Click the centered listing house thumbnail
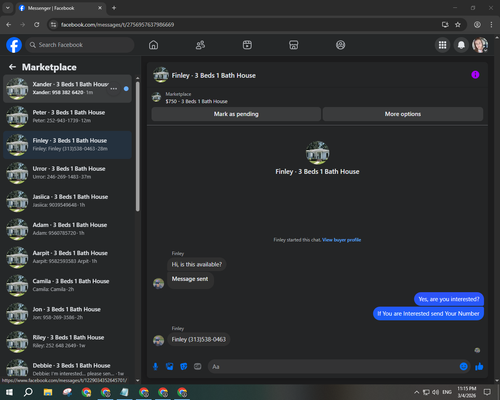The image size is (500, 400). click(x=317, y=153)
